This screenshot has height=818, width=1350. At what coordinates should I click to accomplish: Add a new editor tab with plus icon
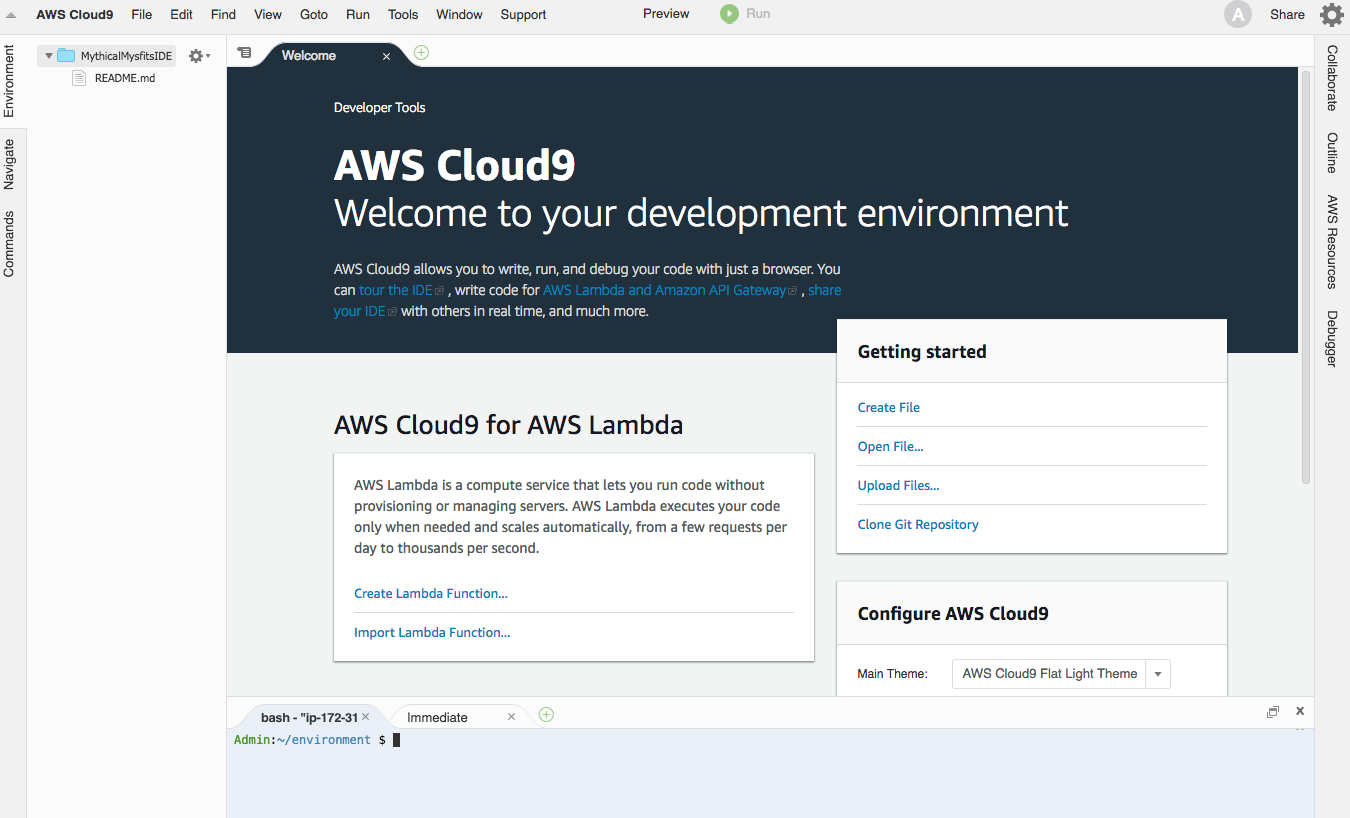pyautogui.click(x=422, y=52)
